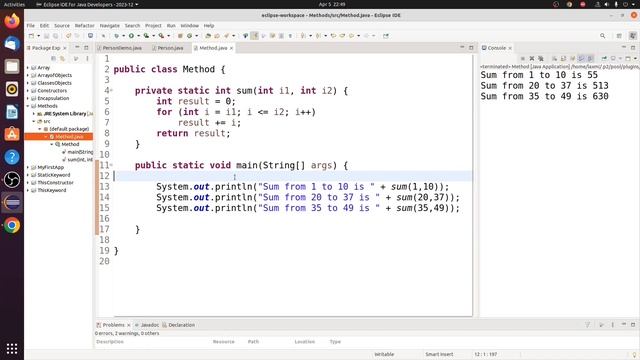640x360 pixels.
Task: Open the Debug button dropdown arrow
Action: coord(123,36)
